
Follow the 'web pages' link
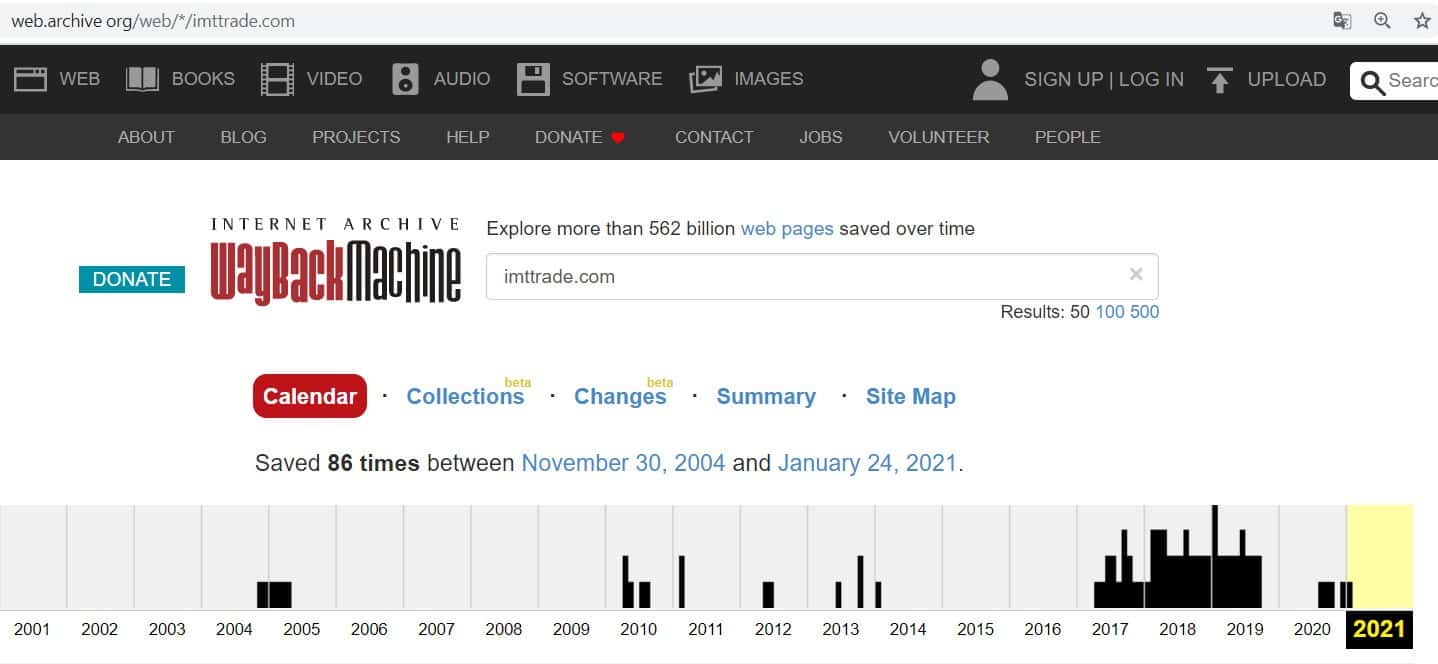tap(787, 228)
